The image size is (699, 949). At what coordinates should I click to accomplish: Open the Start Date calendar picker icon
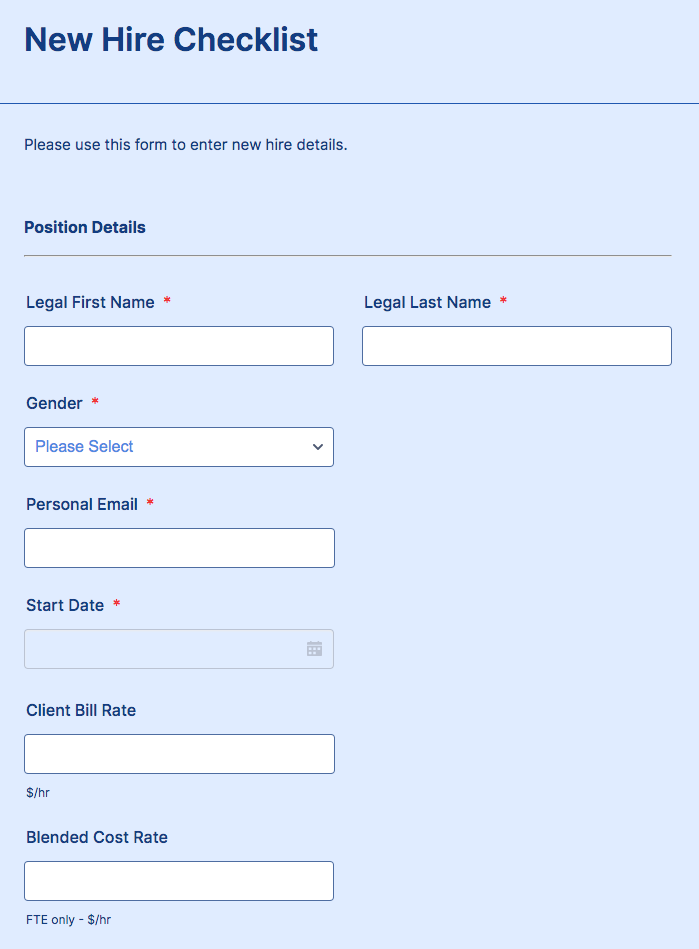(x=314, y=649)
